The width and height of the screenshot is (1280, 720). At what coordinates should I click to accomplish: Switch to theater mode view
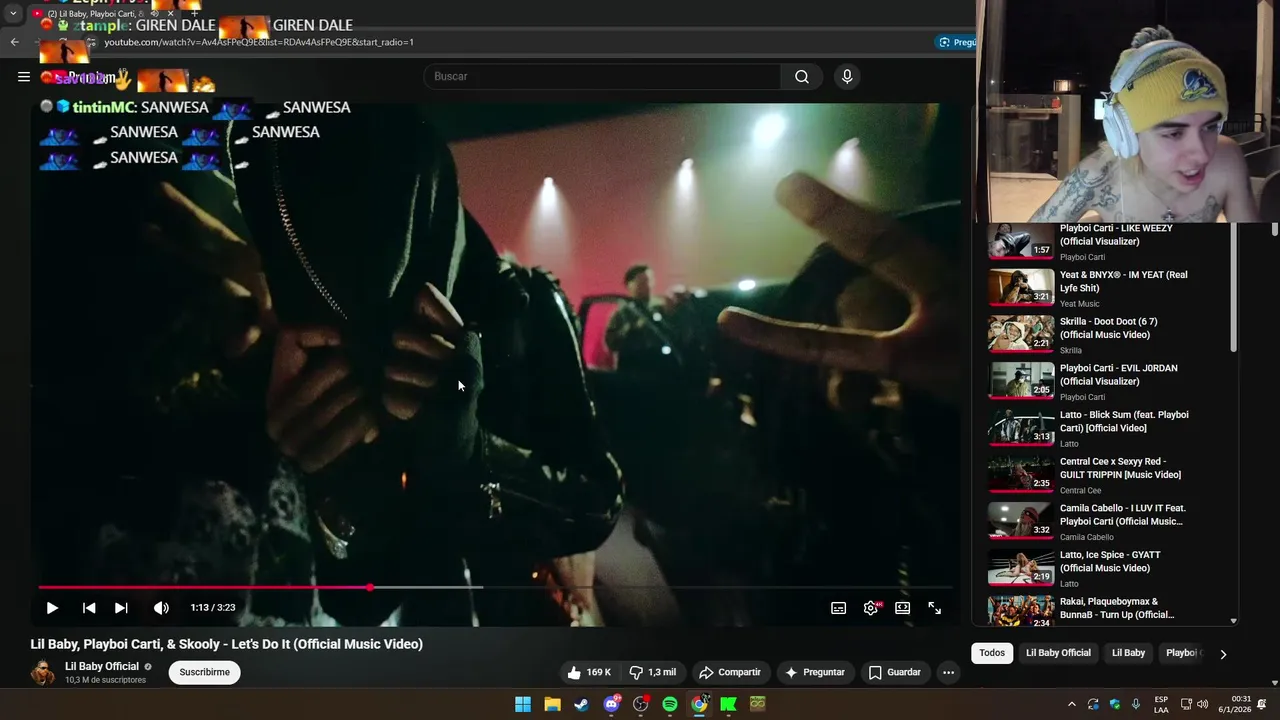coord(903,608)
